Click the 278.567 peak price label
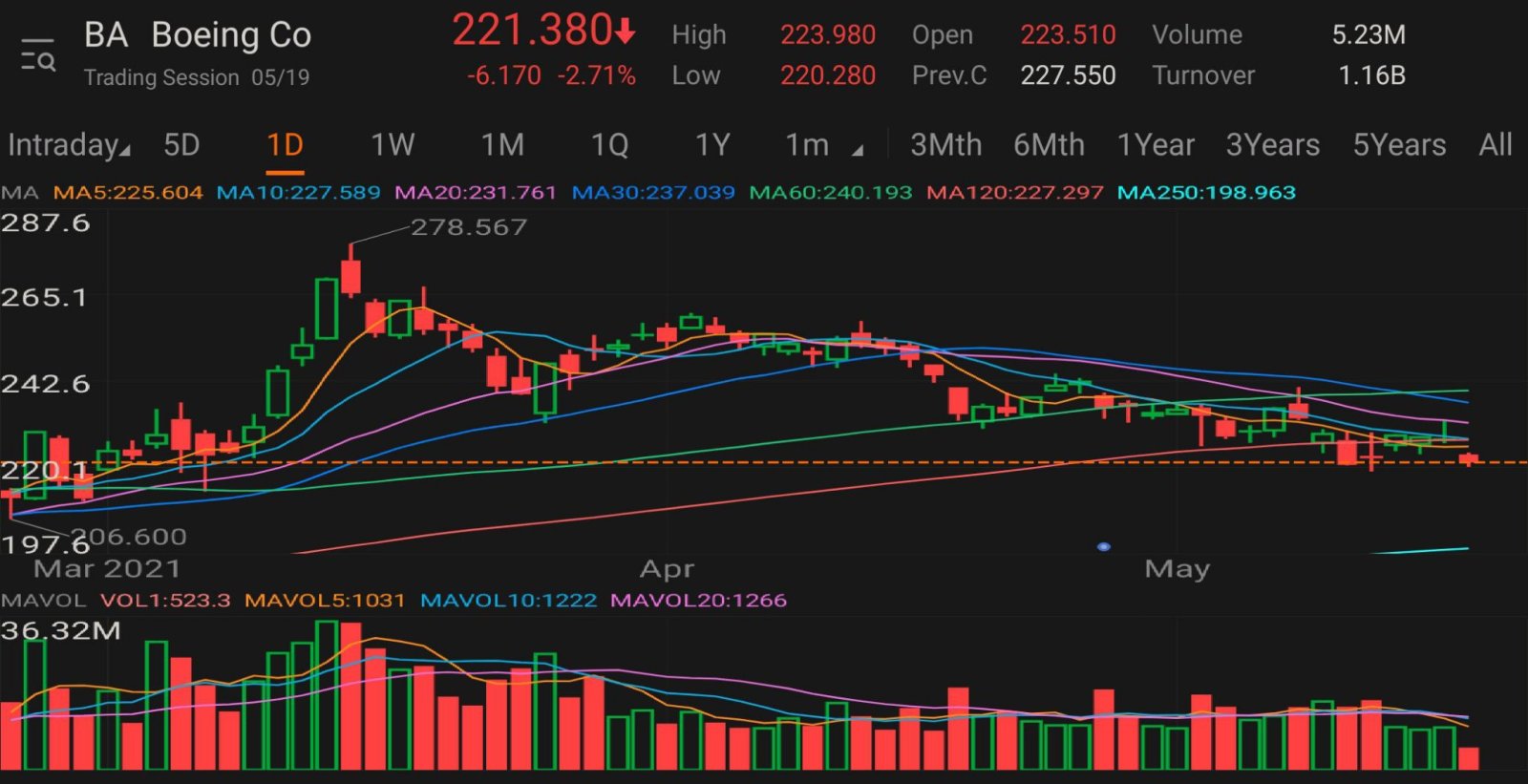The width and height of the screenshot is (1528, 784). [469, 227]
